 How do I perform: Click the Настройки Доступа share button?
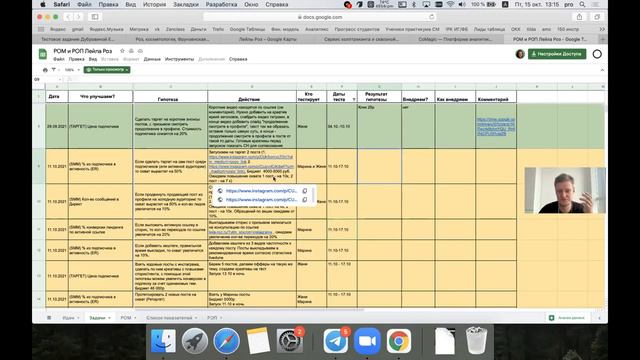click(x=557, y=54)
